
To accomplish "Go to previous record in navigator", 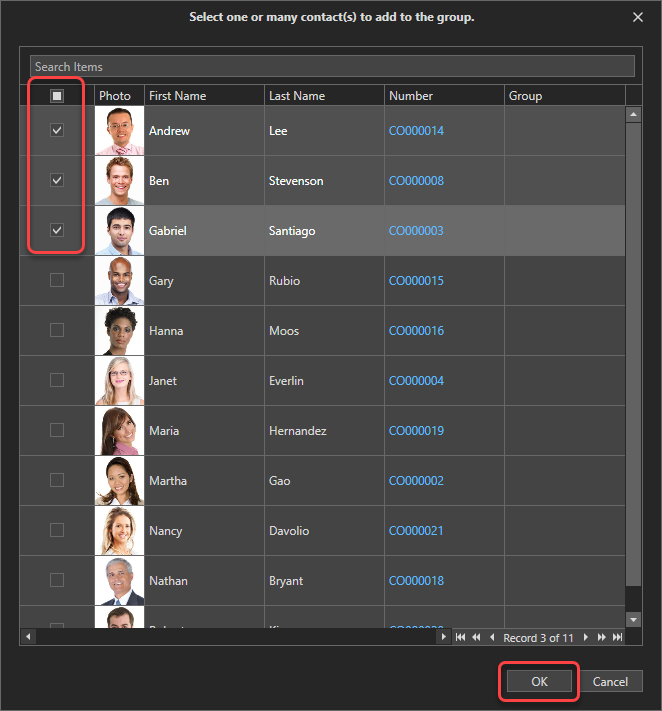I will (x=491, y=637).
